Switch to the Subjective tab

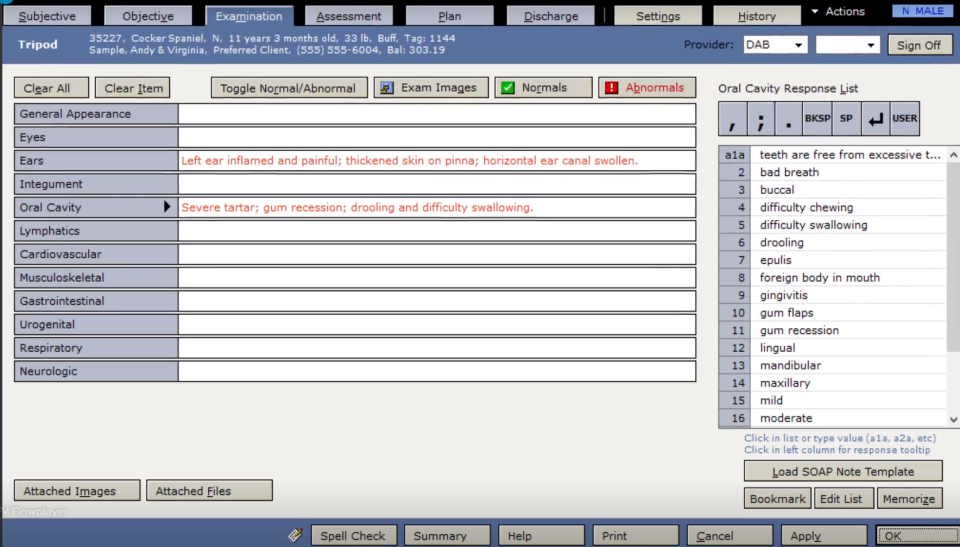click(x=47, y=16)
